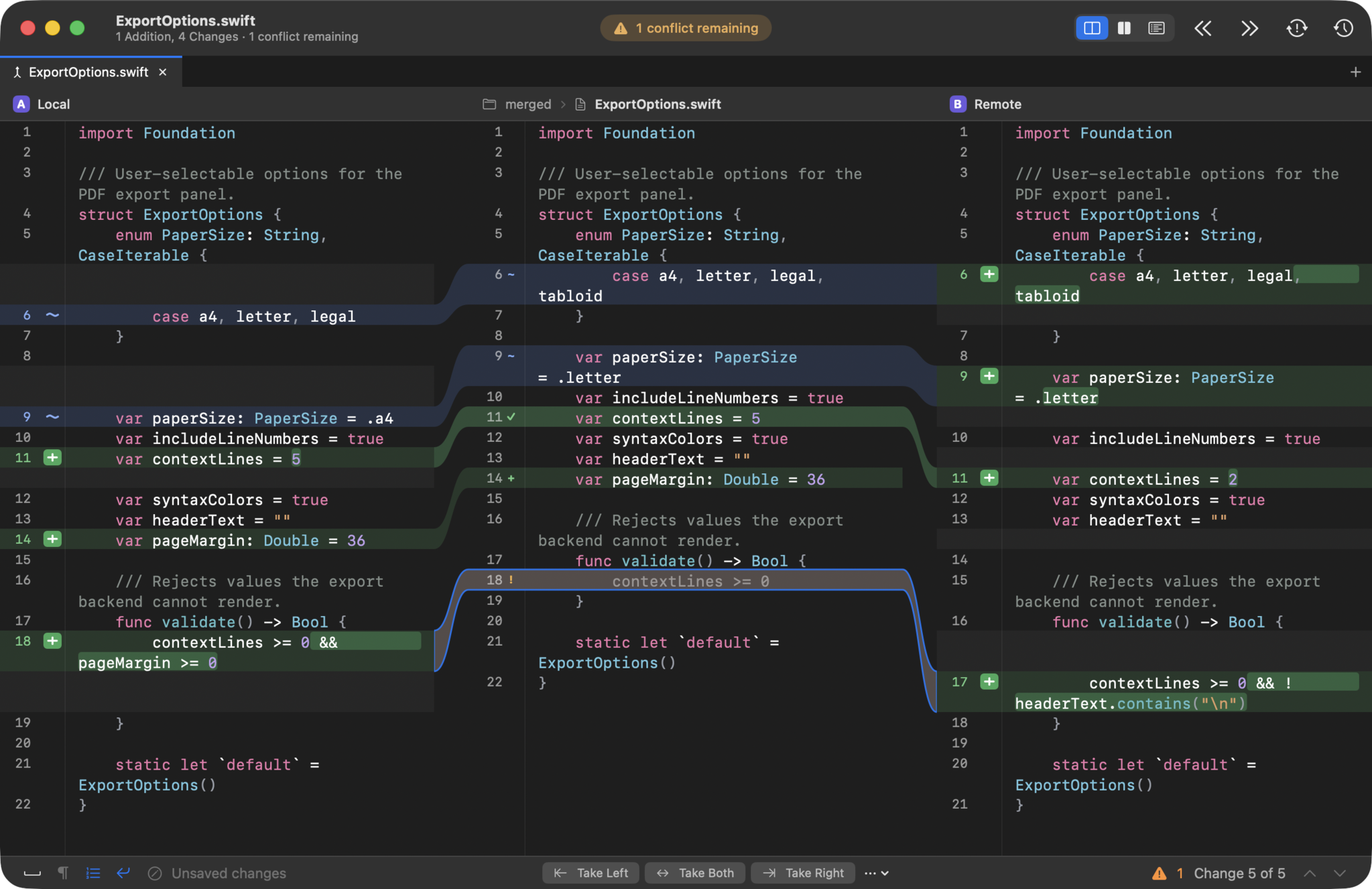
Task: Click the 1 conflict remaining badge
Action: point(686,28)
